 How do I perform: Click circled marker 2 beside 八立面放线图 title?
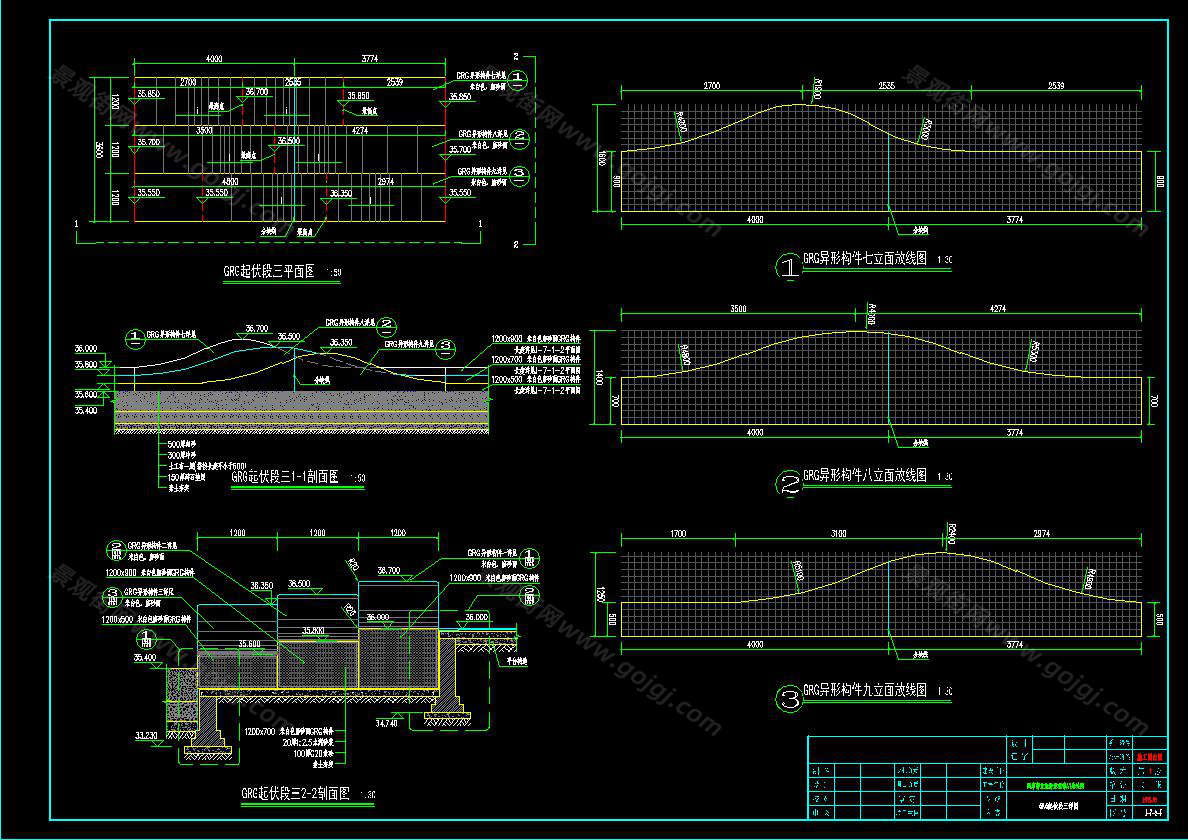(790, 484)
